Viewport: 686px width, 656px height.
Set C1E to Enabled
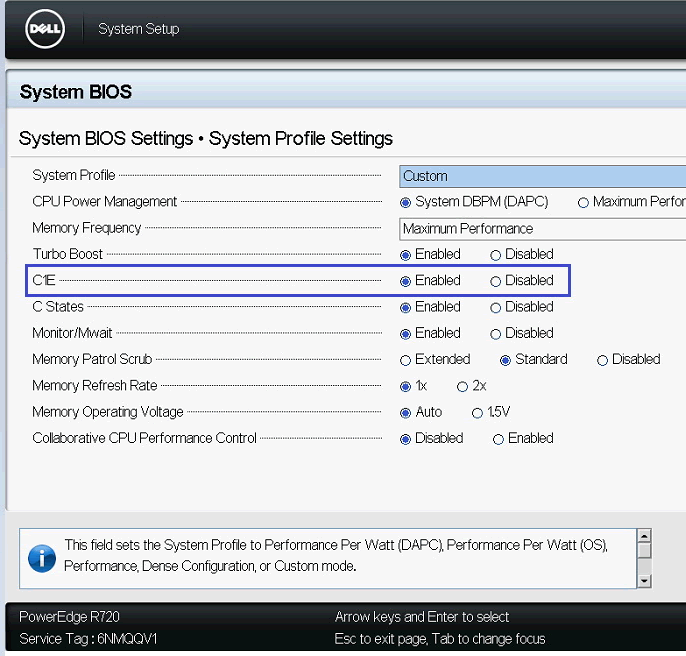[406, 281]
